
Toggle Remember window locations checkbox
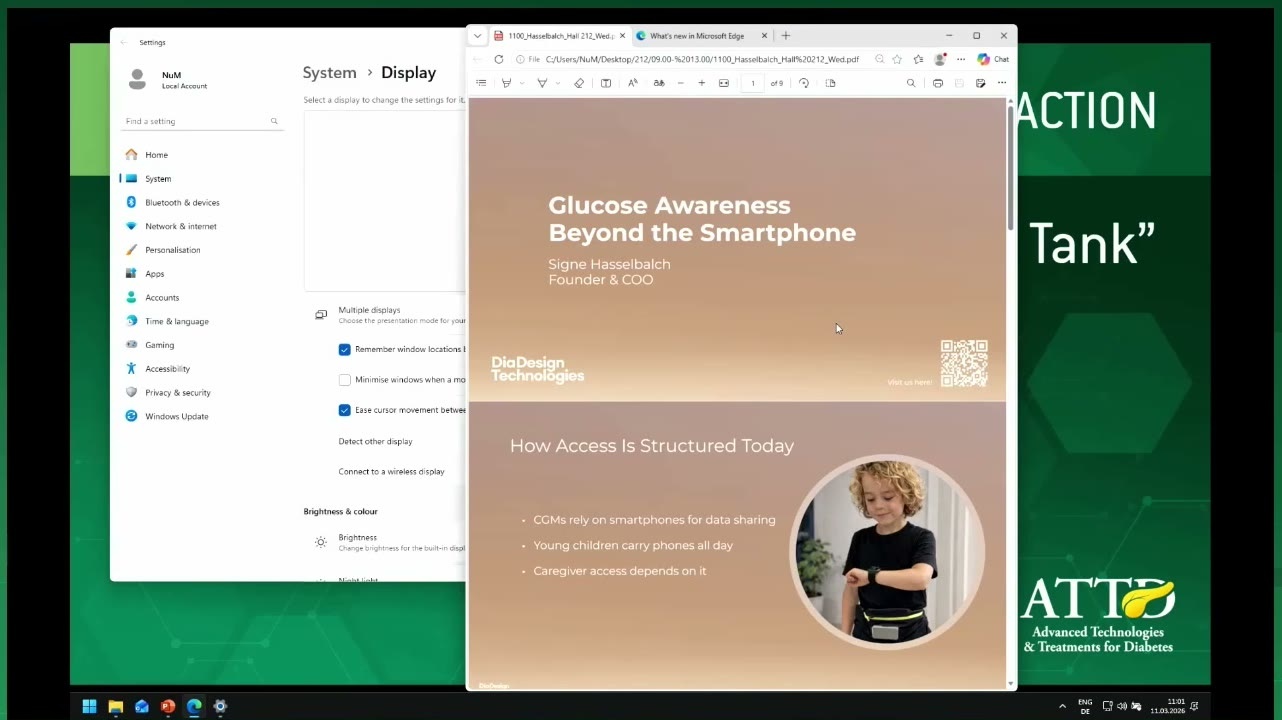tap(345, 349)
